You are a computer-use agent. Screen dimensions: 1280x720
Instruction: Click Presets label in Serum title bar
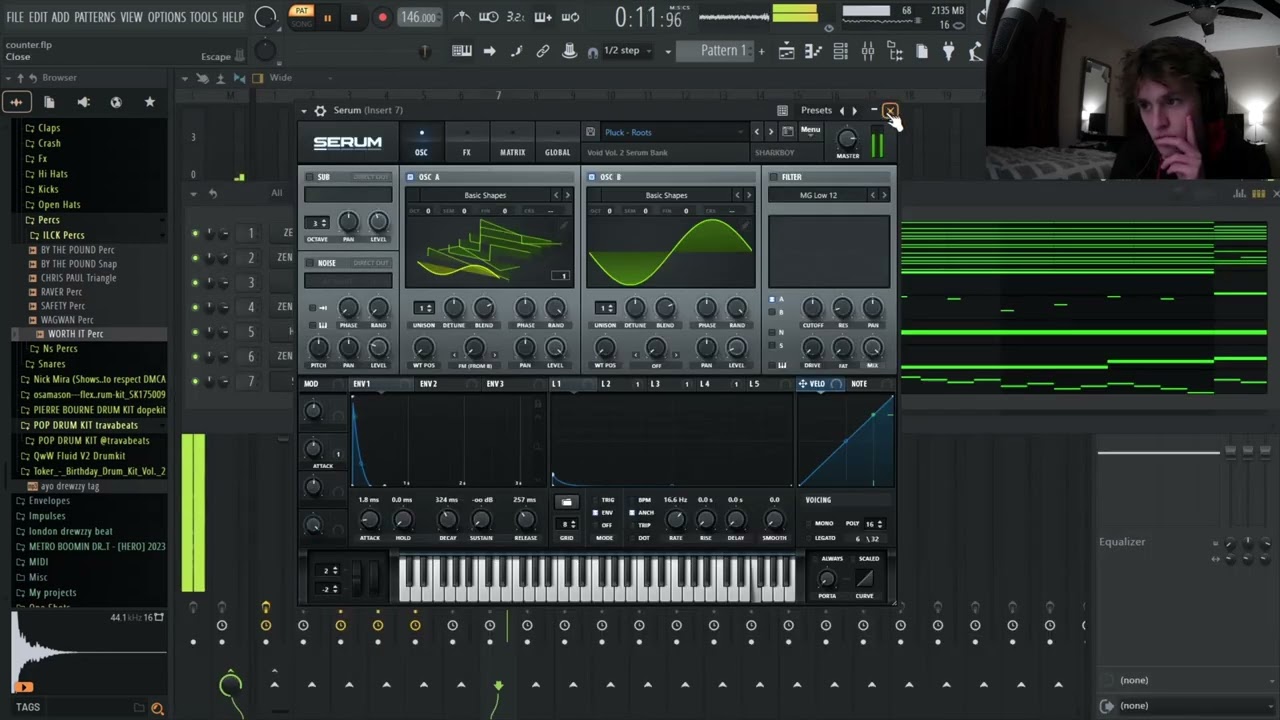(x=816, y=110)
